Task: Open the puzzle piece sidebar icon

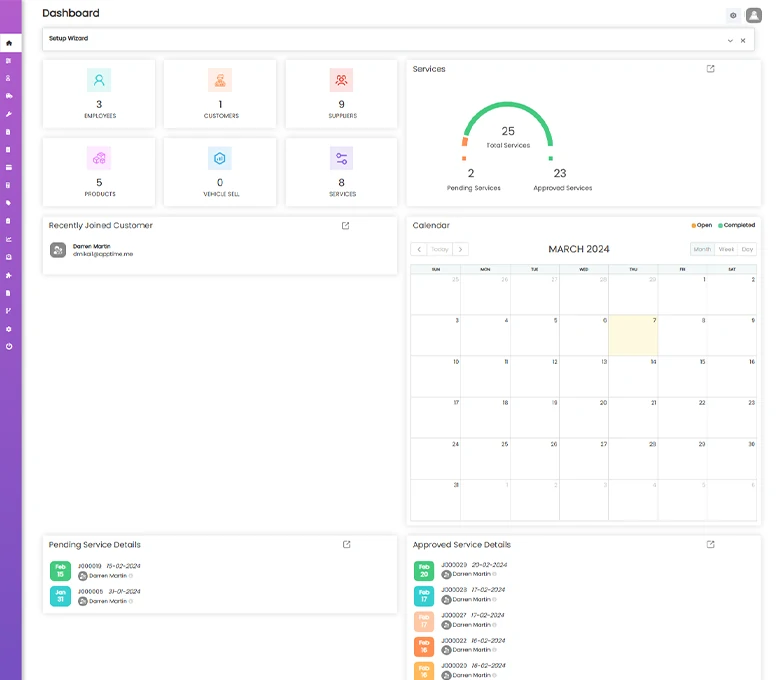Action: tap(8, 275)
